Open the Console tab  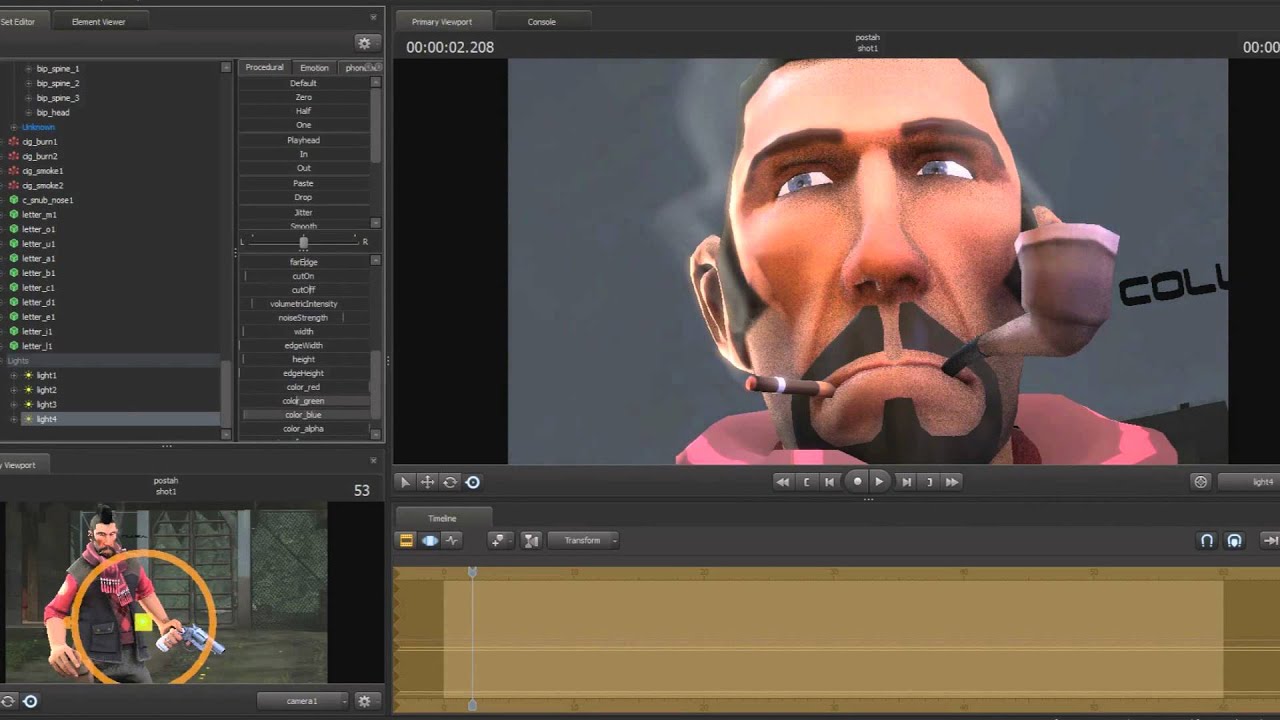tap(541, 21)
